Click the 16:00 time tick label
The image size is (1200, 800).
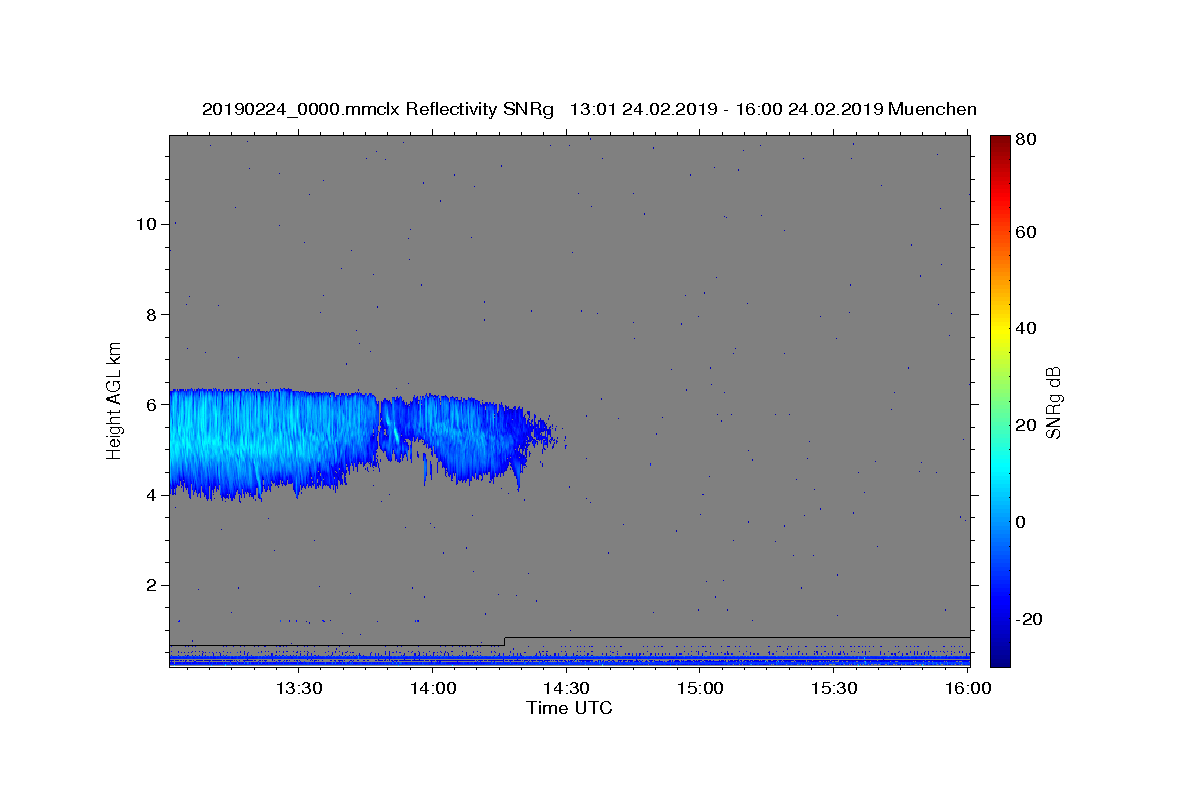(x=967, y=688)
